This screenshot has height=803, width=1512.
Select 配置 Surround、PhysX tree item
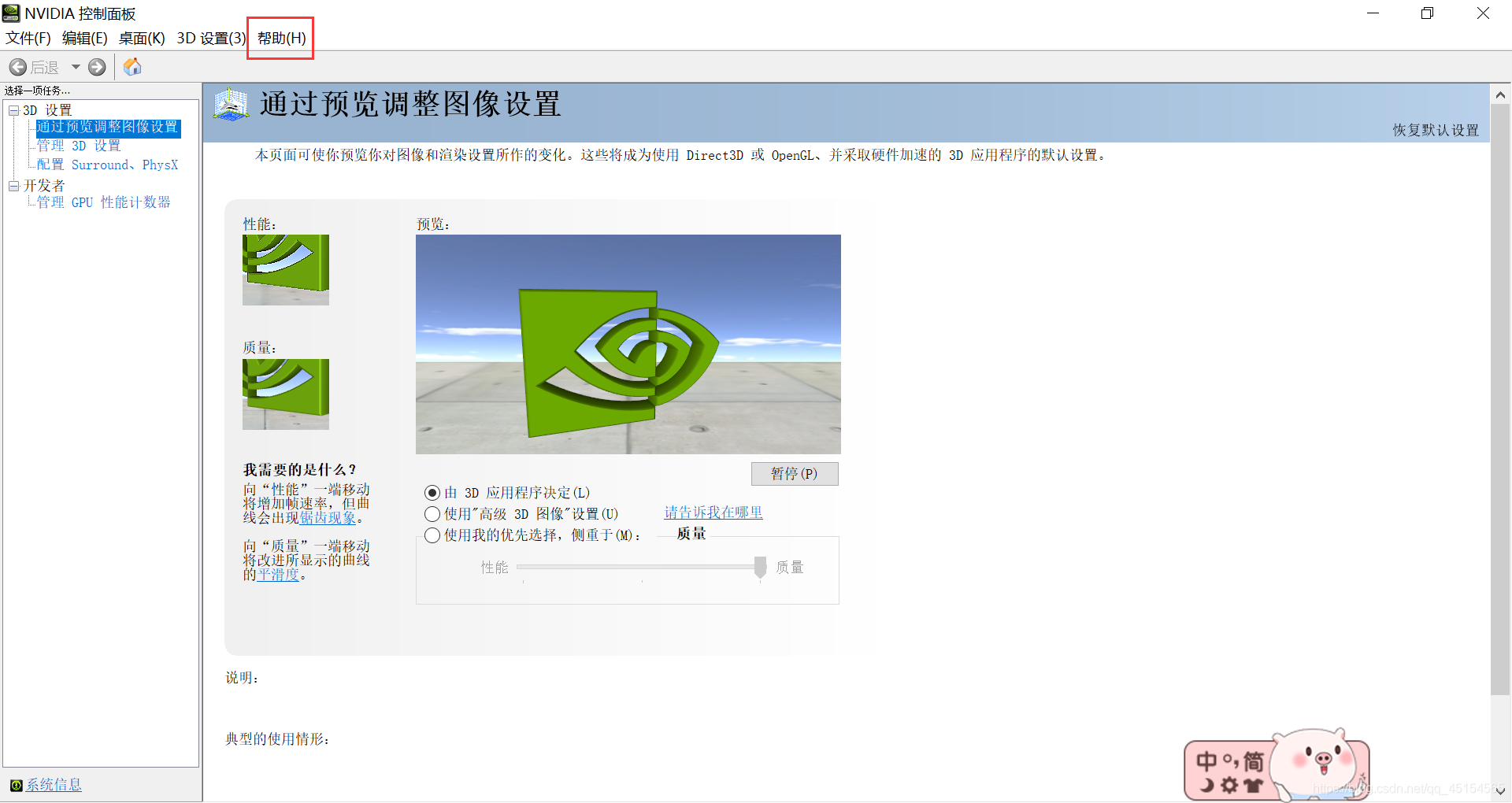pyautogui.click(x=107, y=165)
